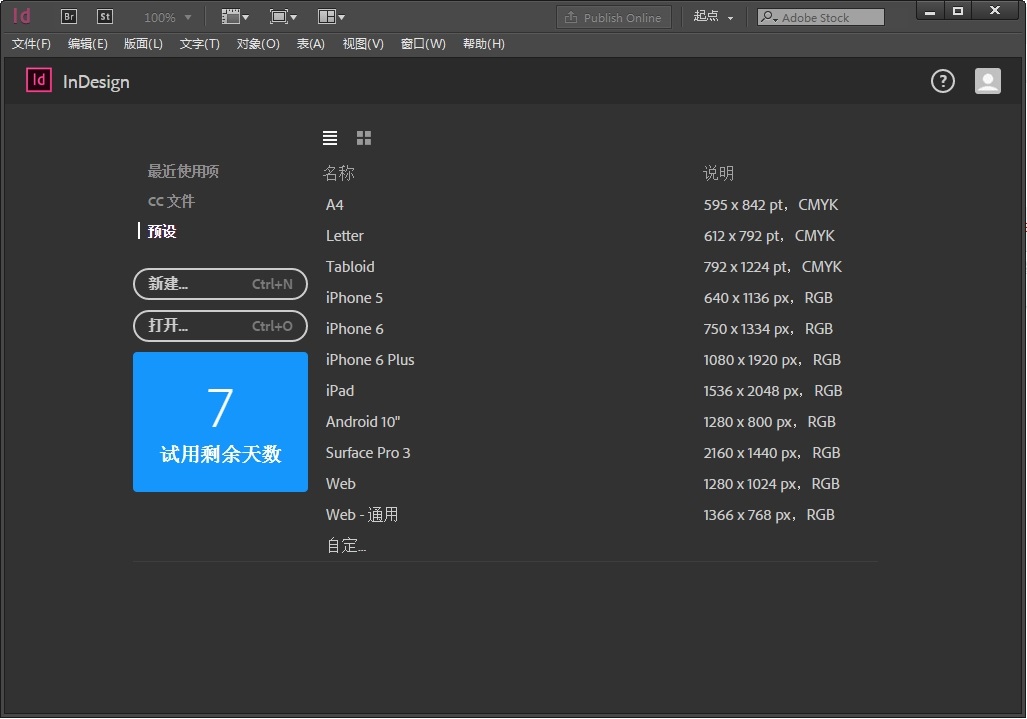Viewport: 1027px width, 719px height.
Task: Click the user profile avatar icon
Action: (988, 82)
